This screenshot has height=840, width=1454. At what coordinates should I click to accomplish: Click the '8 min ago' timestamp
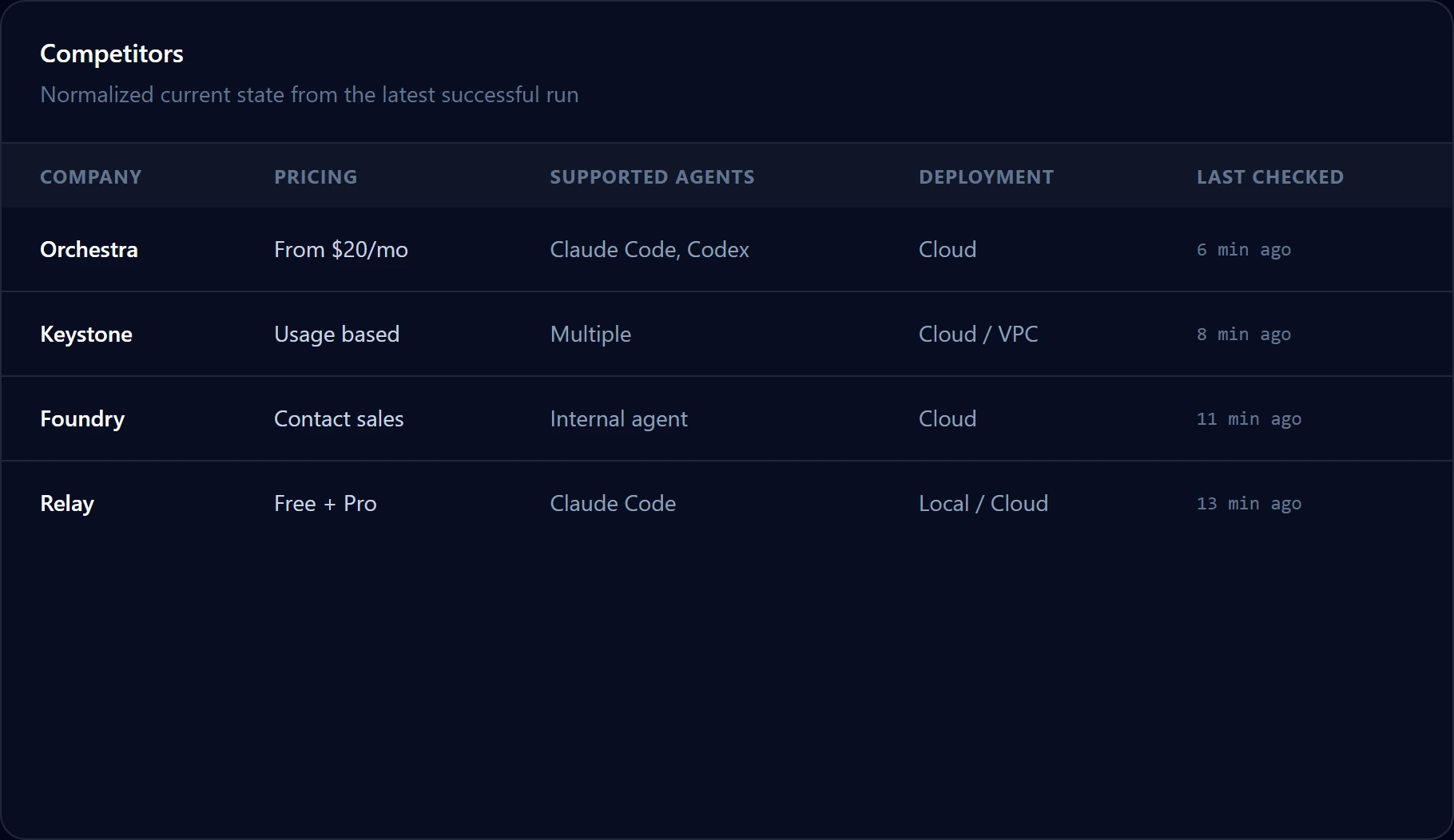[1244, 334]
